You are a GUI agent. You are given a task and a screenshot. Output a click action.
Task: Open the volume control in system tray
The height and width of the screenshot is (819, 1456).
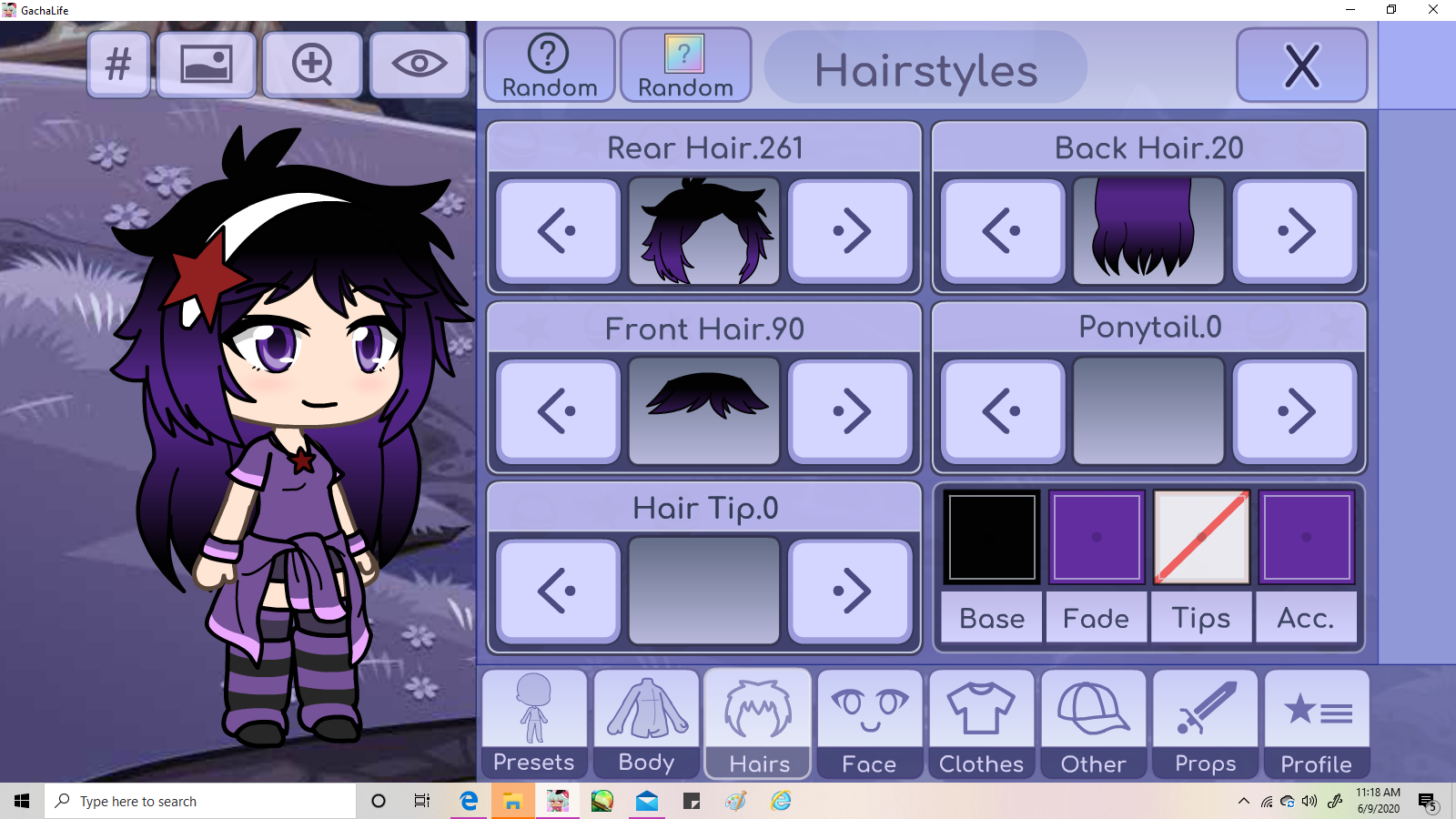[x=1309, y=801]
